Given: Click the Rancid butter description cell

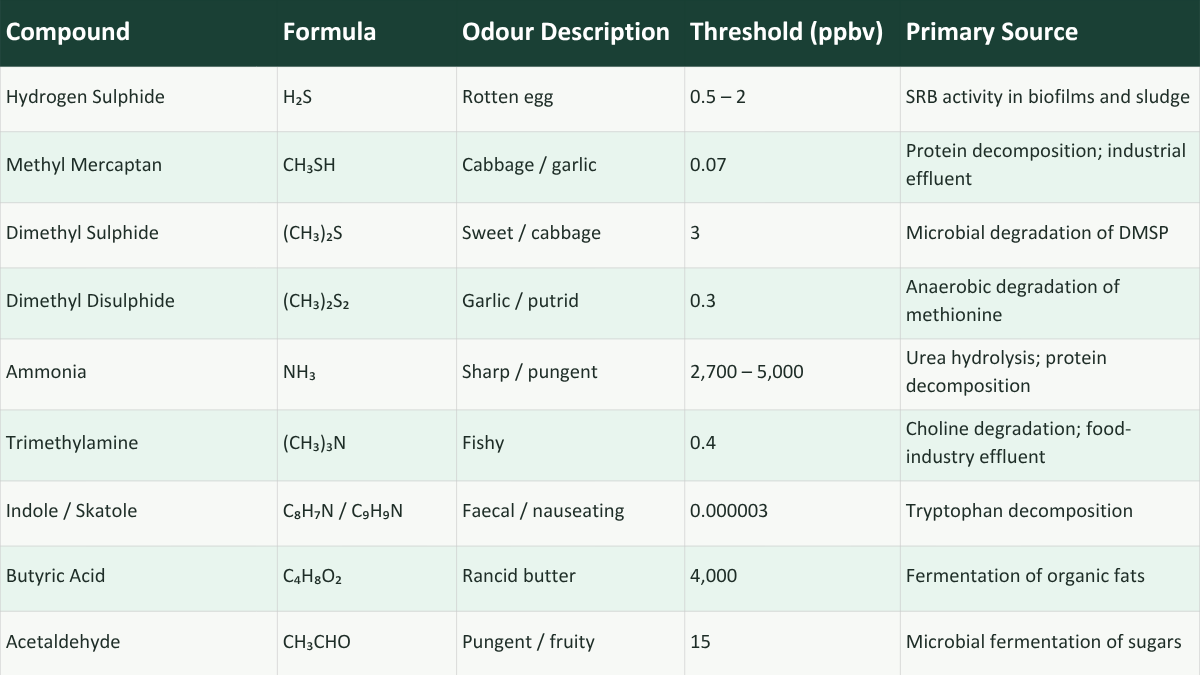Looking at the screenshot, I should click(x=519, y=576).
